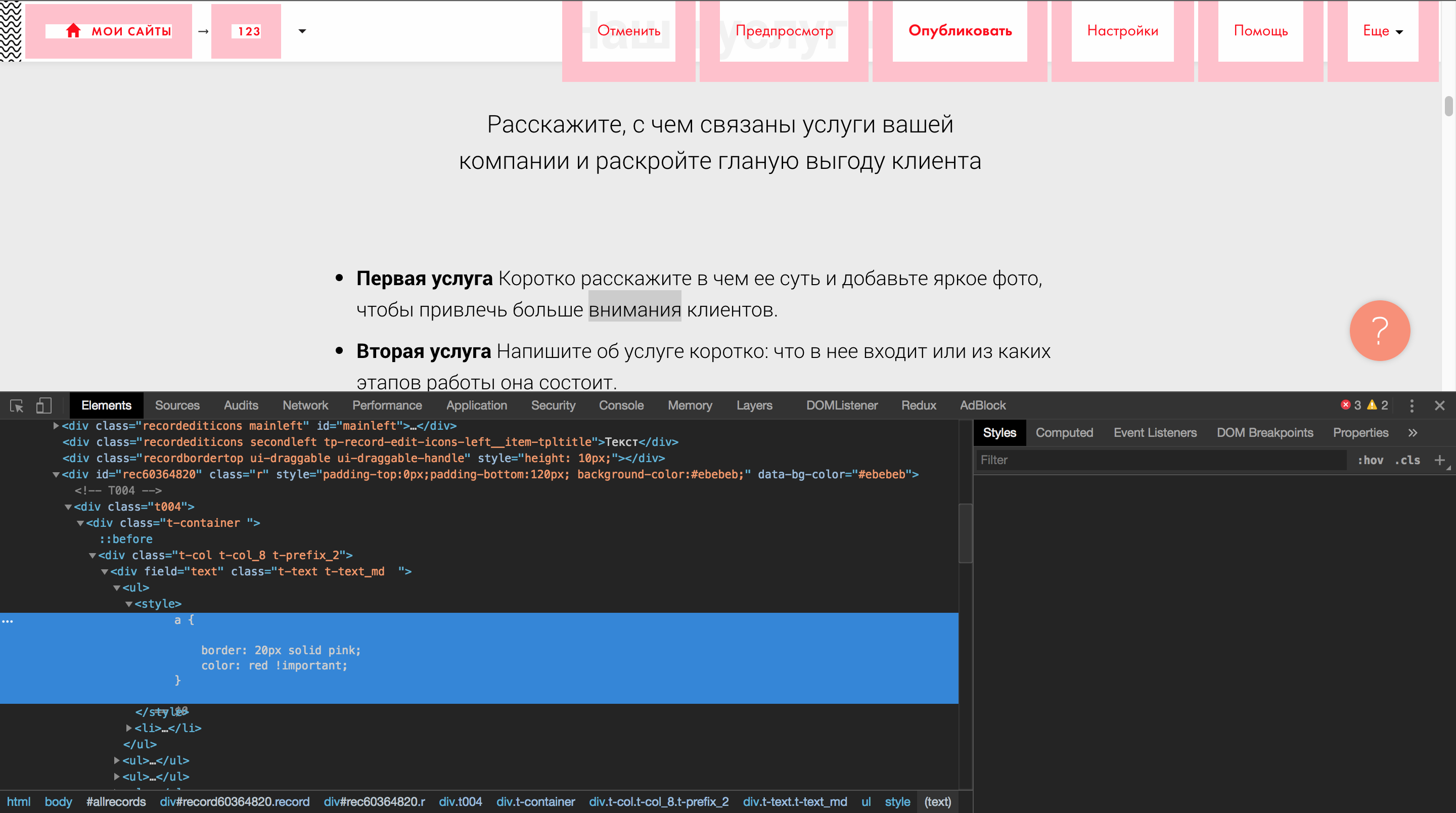1456x813 pixels.
Task: Click the Предпросмотр button
Action: 784,30
